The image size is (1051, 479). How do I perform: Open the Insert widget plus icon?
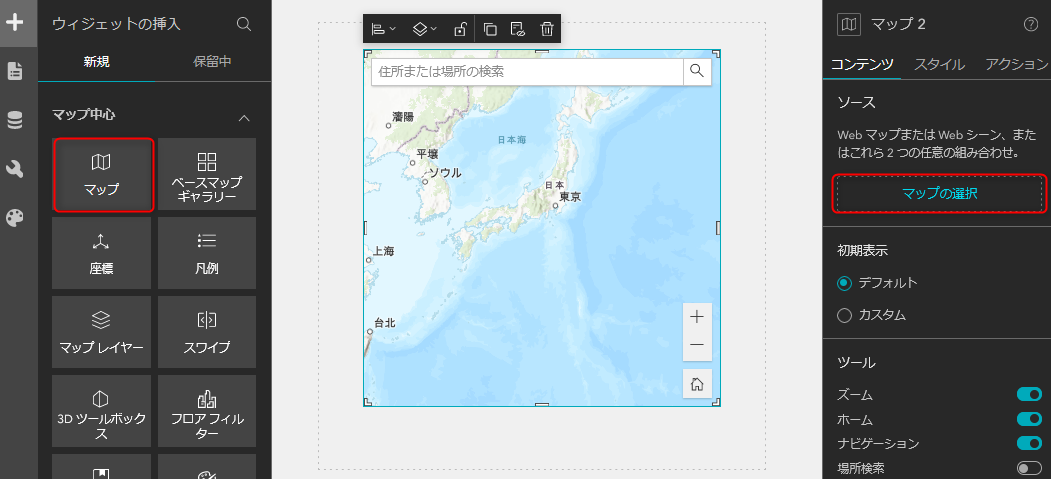(15, 22)
